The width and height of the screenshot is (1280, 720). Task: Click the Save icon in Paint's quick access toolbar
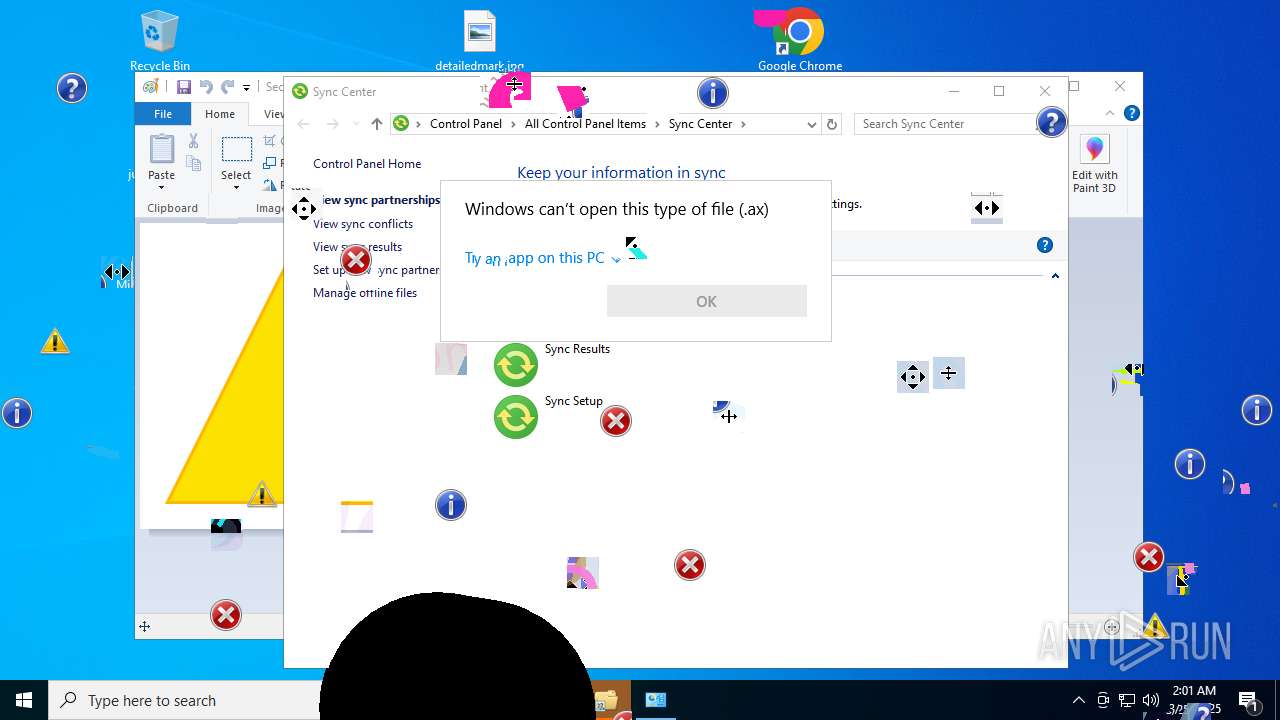pyautogui.click(x=184, y=87)
